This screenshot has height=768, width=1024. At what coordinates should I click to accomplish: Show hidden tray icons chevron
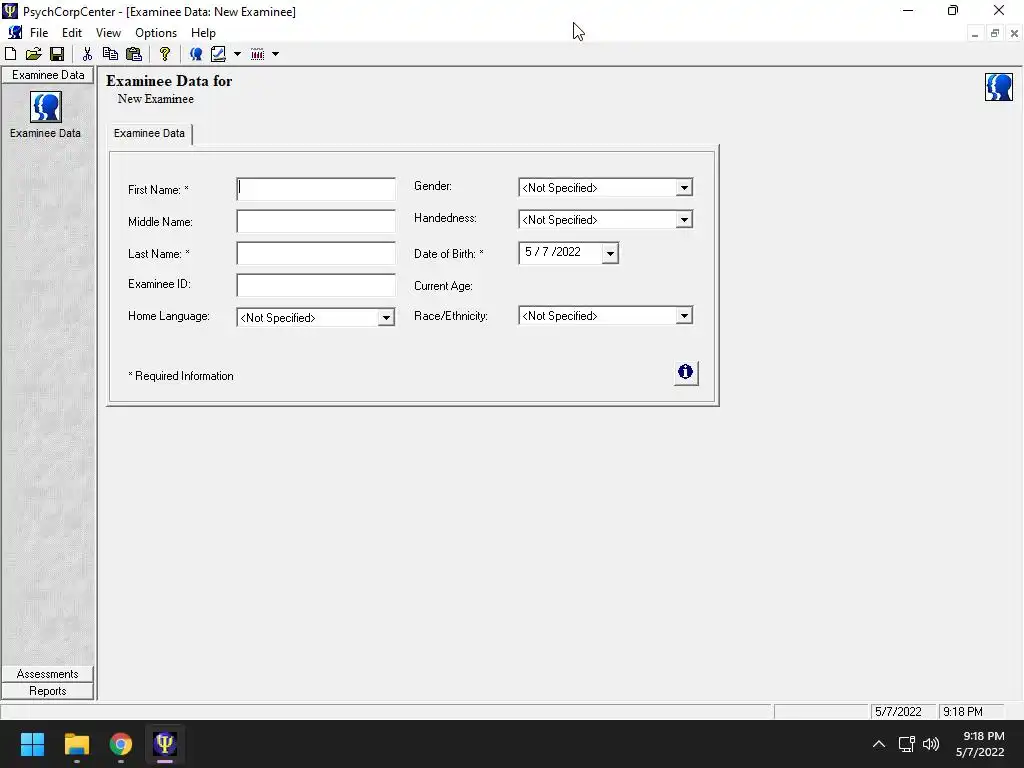coord(879,744)
